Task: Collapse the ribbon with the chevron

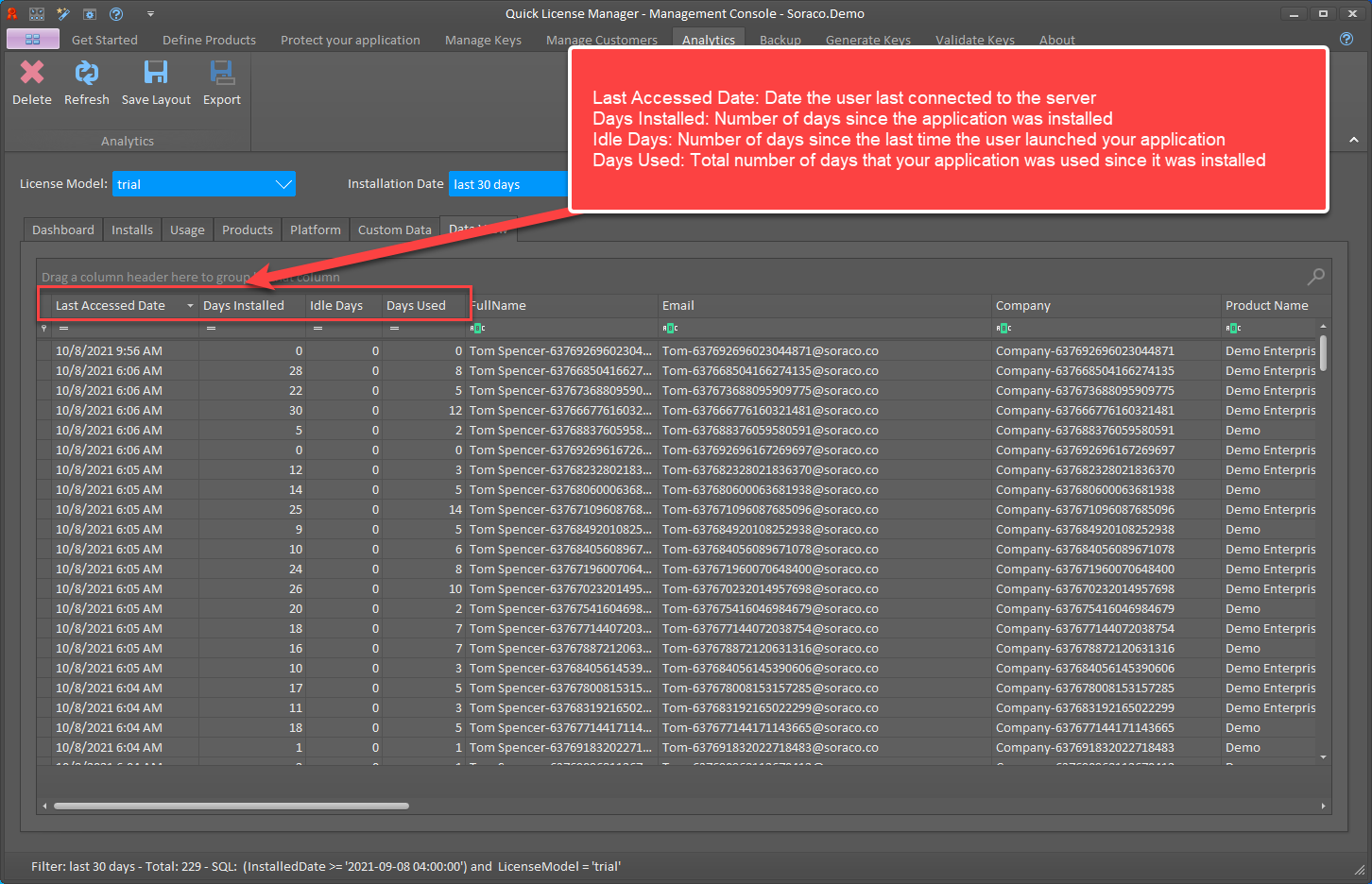Action: coord(1354,140)
